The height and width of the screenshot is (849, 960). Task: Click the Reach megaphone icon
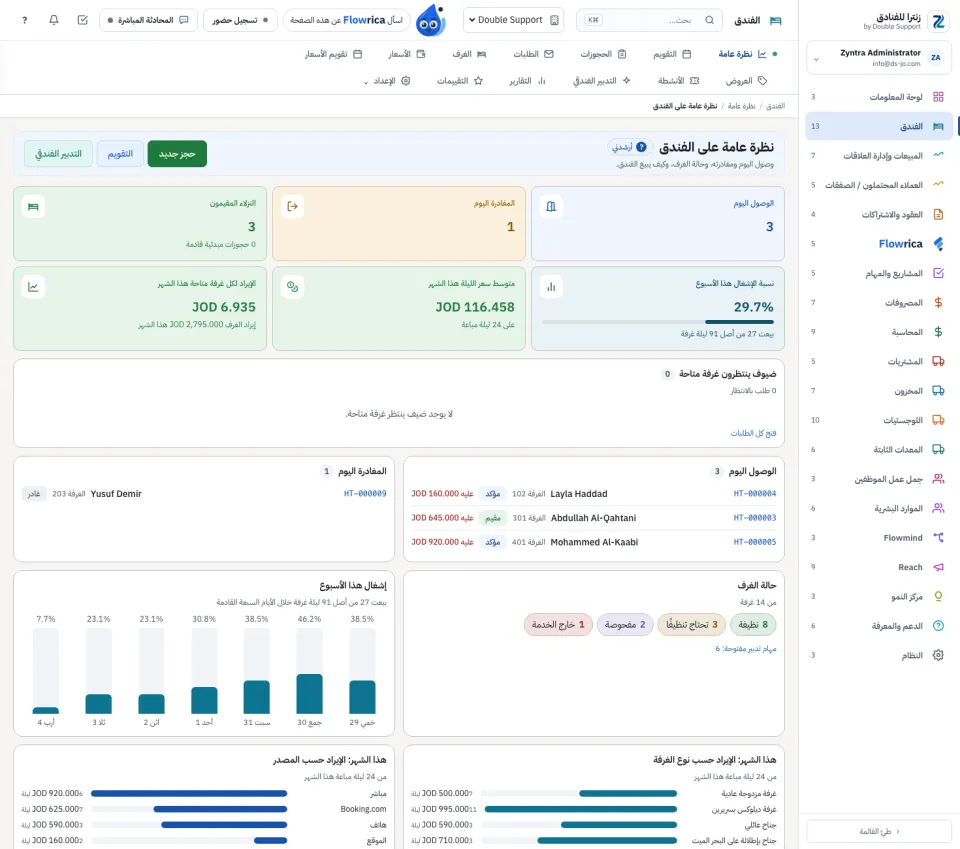938,567
